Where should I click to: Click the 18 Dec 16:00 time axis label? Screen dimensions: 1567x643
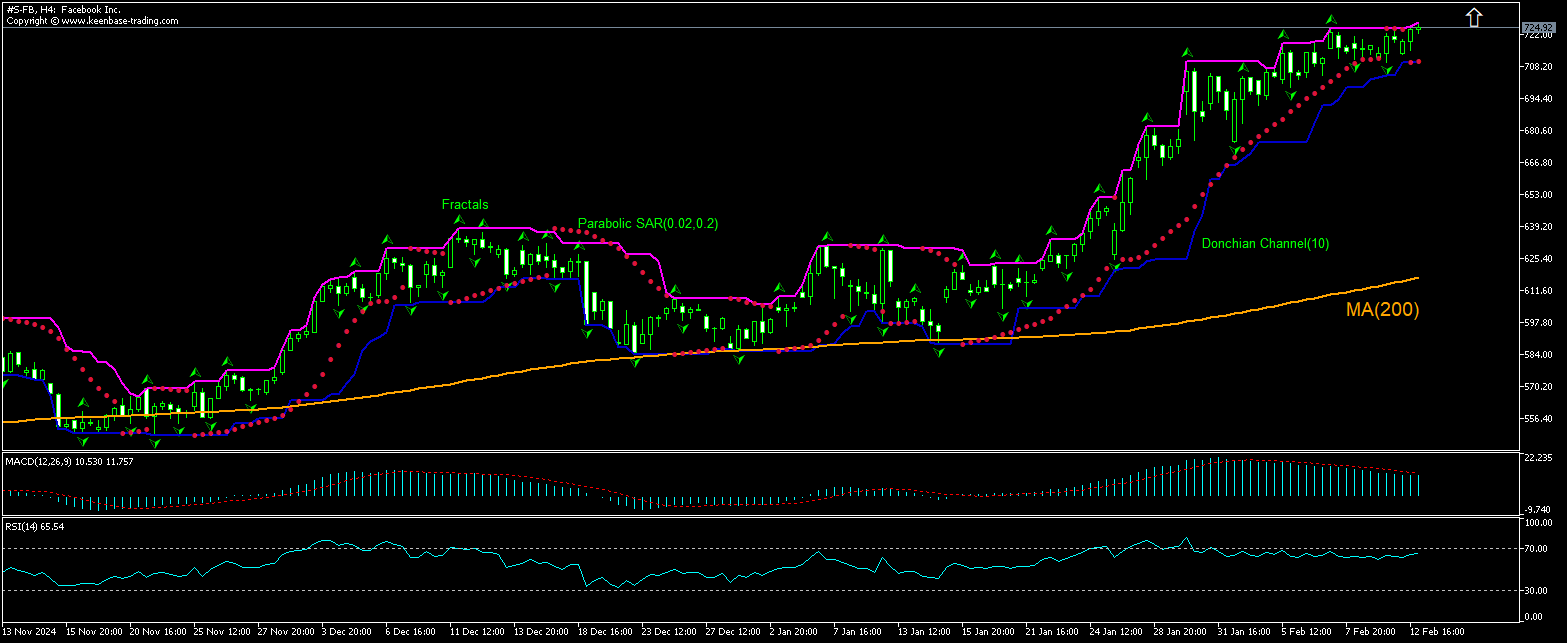pos(604,632)
